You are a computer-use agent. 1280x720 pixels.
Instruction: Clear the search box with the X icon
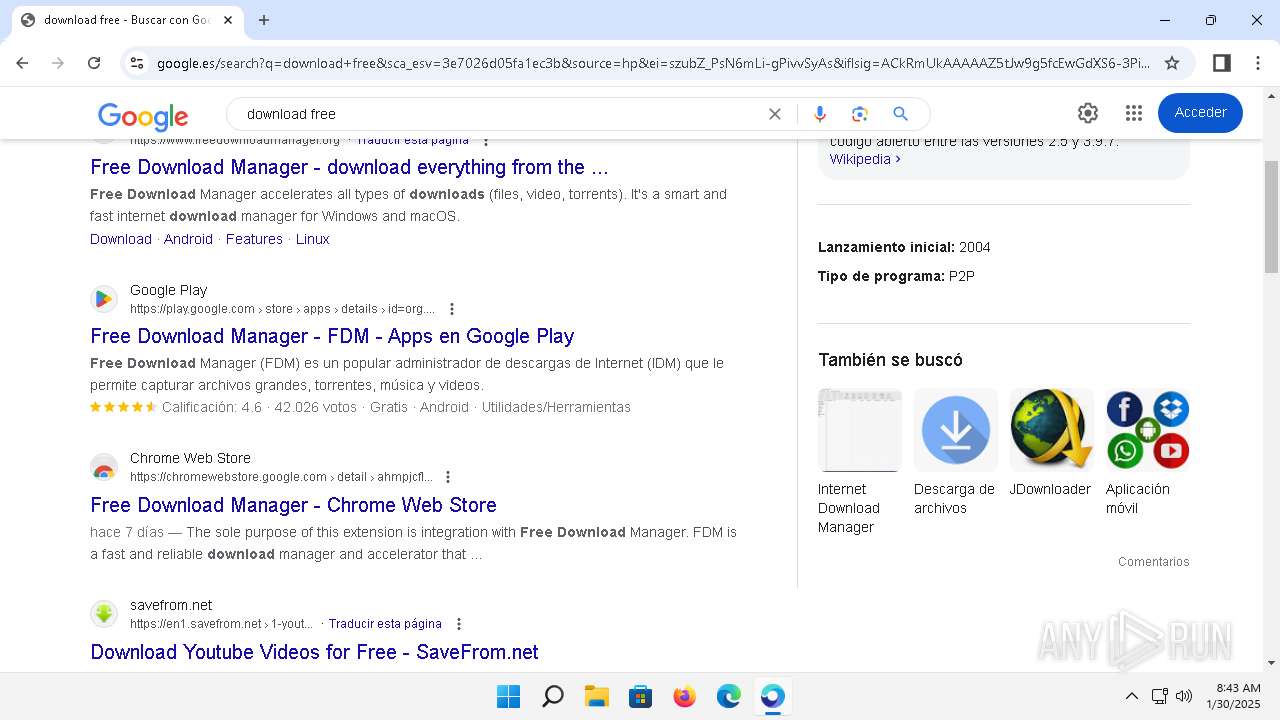775,114
